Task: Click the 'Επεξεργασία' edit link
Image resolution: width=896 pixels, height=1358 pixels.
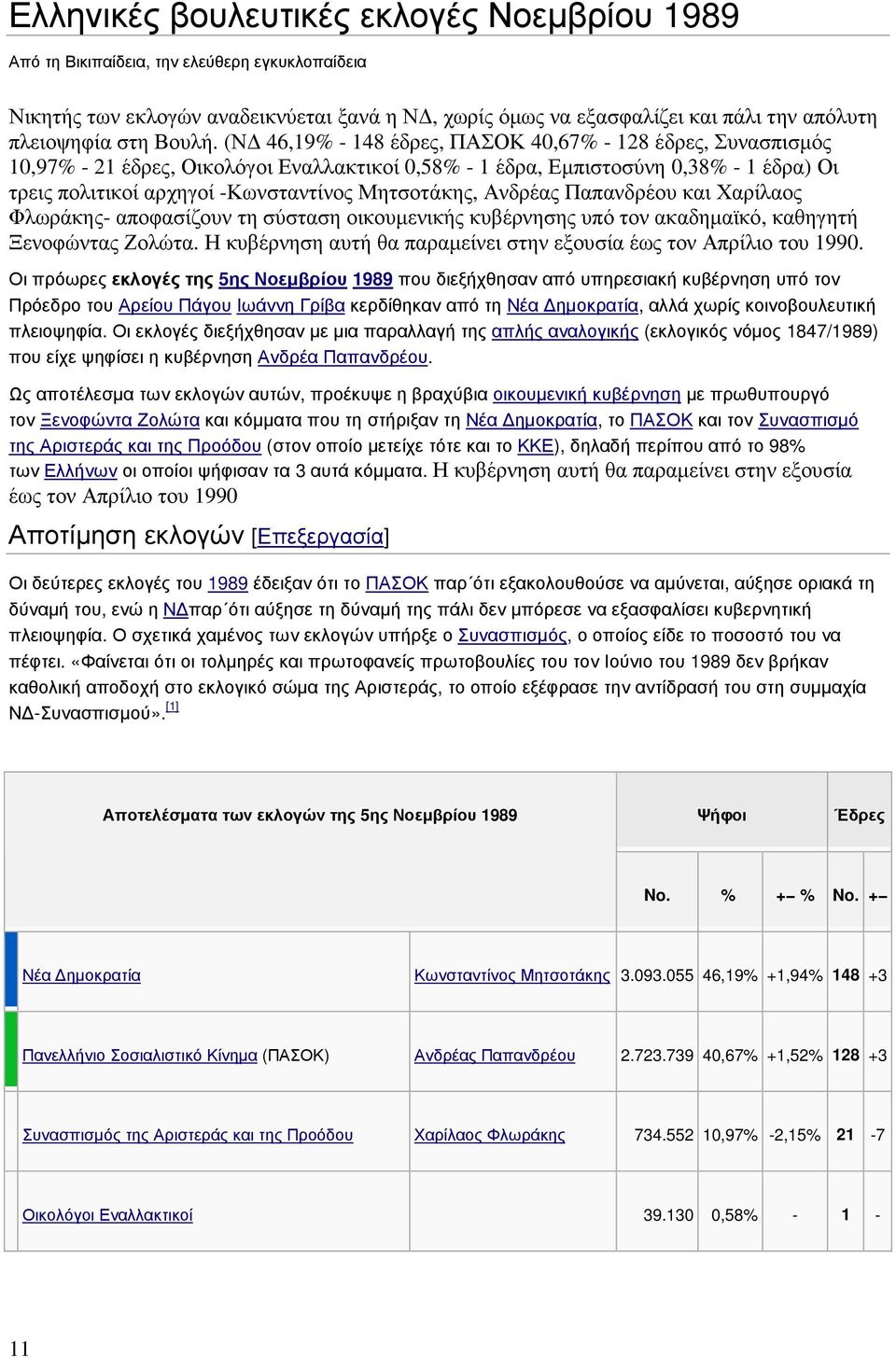Action: [320, 537]
